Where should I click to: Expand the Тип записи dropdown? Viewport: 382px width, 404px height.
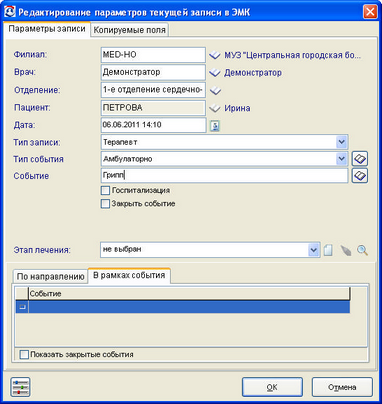tap(341, 142)
